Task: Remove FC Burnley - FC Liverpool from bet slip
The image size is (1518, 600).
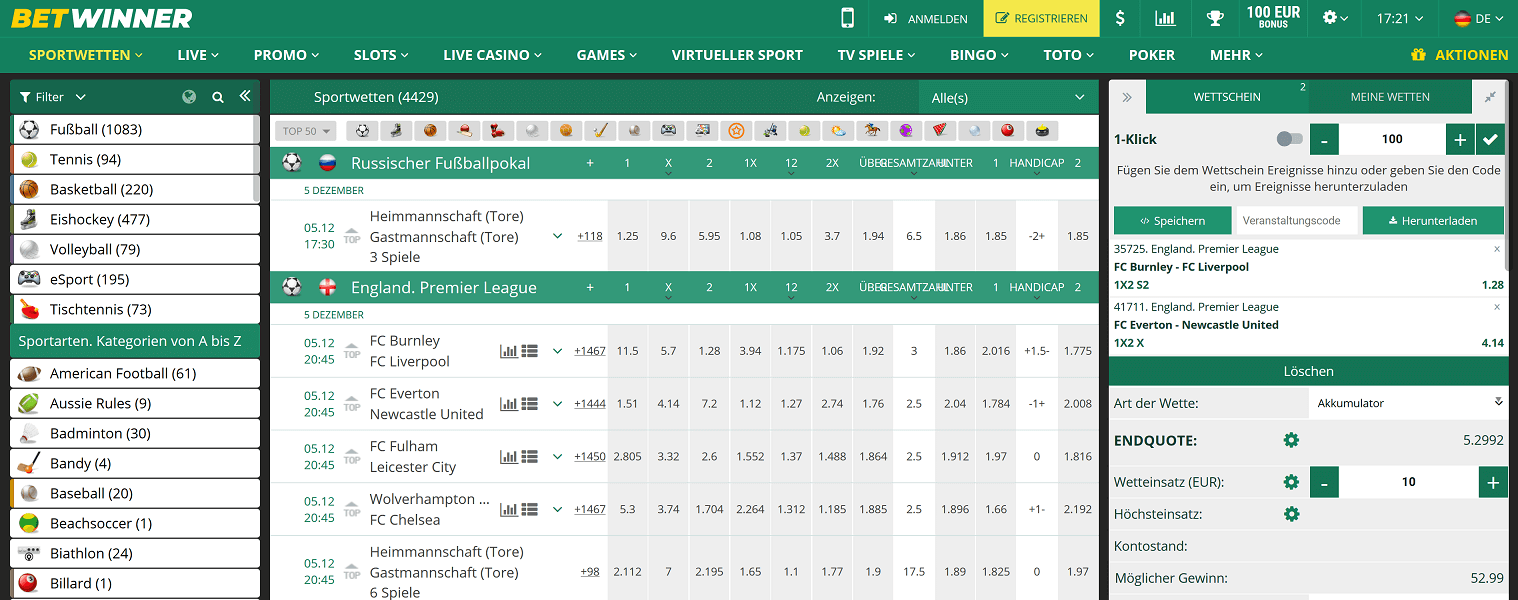Action: click(1497, 249)
